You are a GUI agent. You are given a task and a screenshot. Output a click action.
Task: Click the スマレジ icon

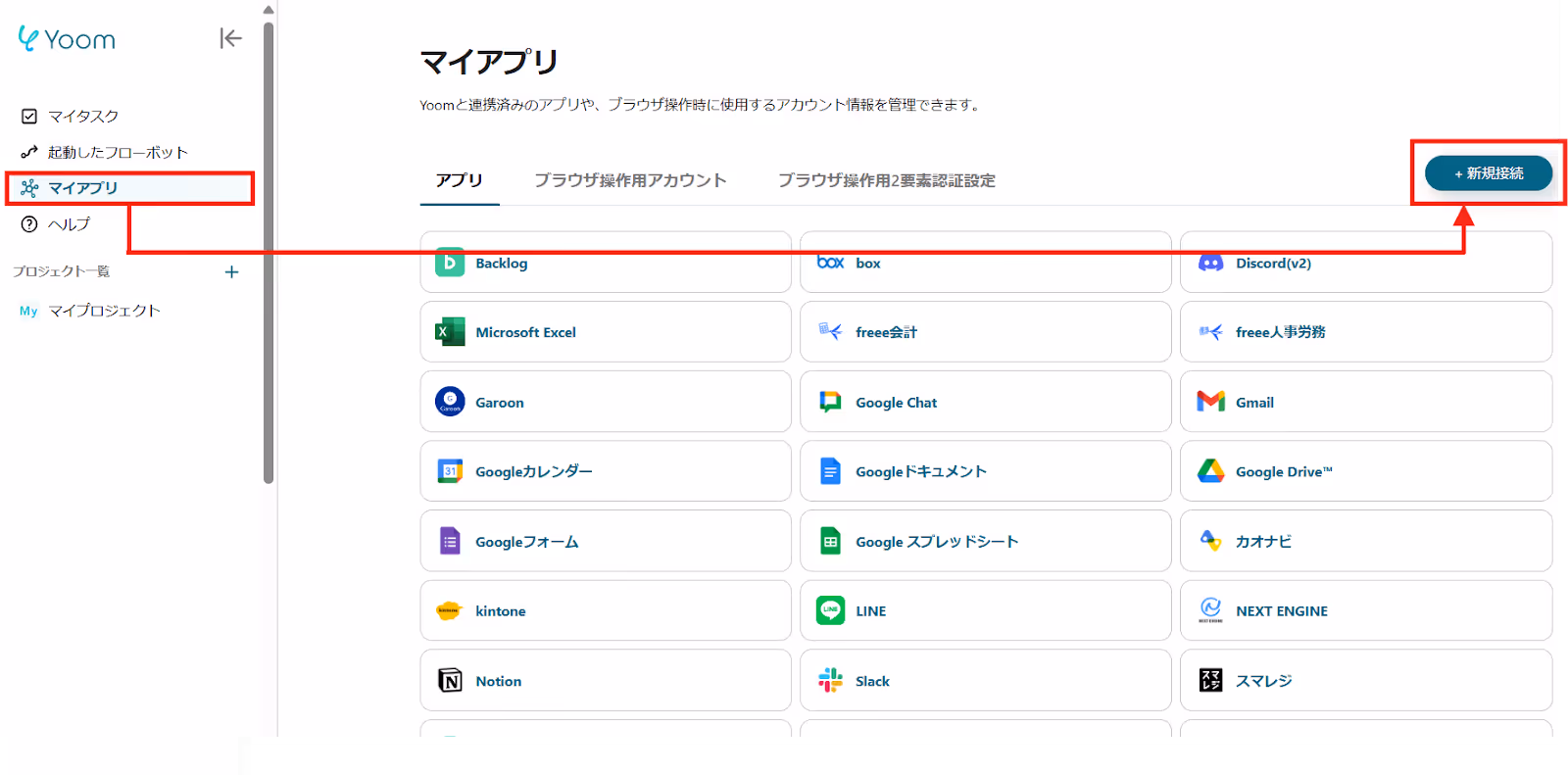1210,680
